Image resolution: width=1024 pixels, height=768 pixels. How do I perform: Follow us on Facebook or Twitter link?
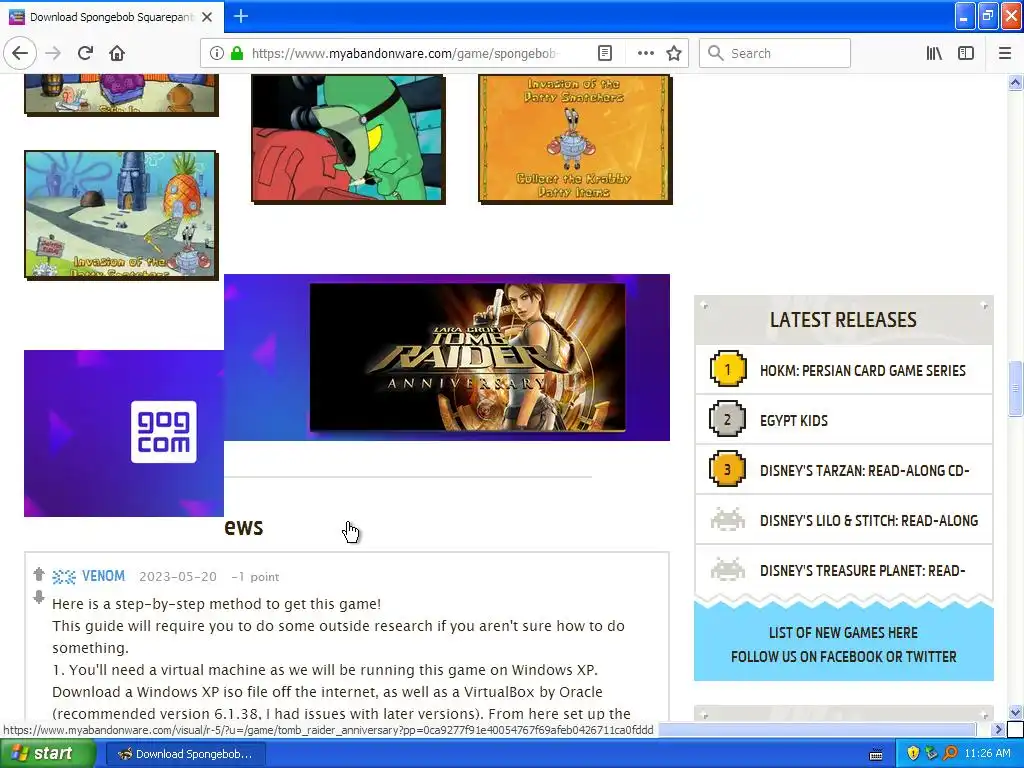point(843,657)
